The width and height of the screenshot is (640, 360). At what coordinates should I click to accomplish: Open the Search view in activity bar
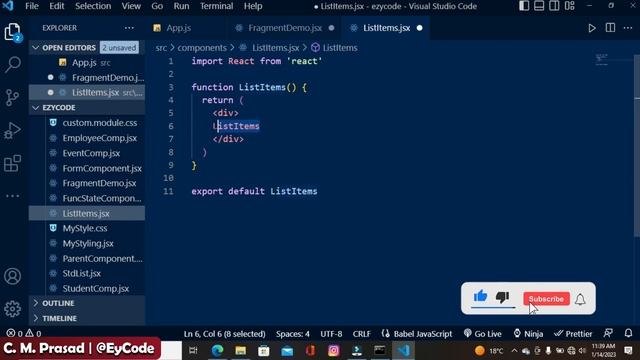(12, 64)
